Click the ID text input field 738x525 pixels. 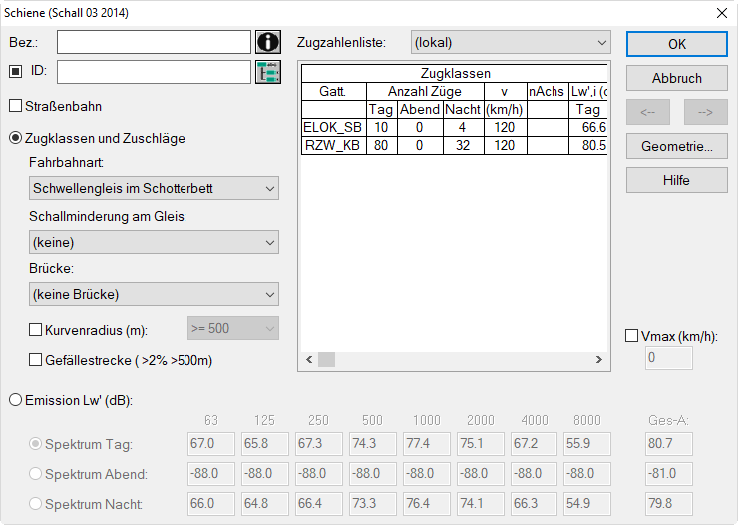[154, 72]
